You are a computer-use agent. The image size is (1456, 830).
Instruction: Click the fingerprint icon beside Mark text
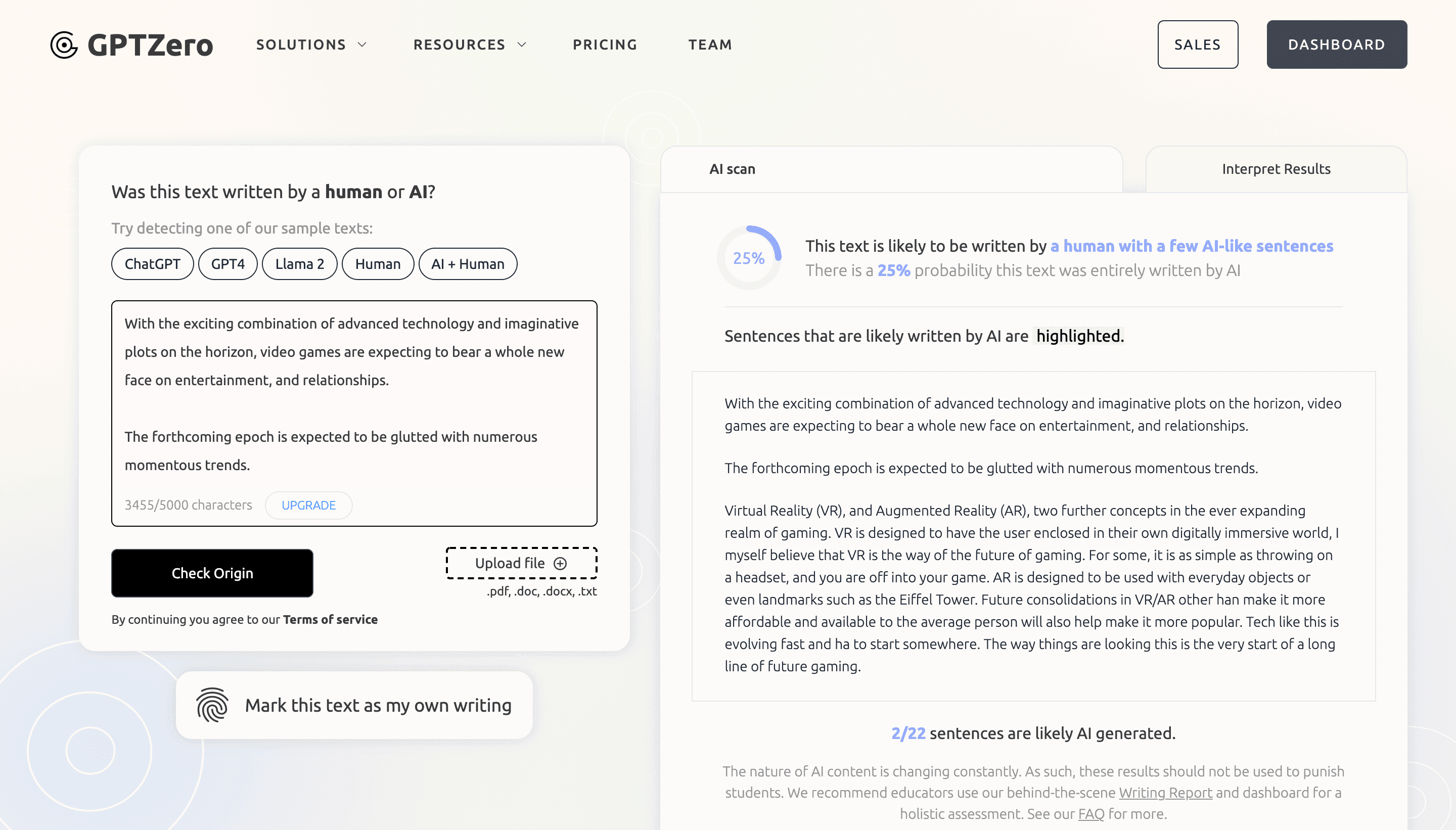tap(212, 705)
